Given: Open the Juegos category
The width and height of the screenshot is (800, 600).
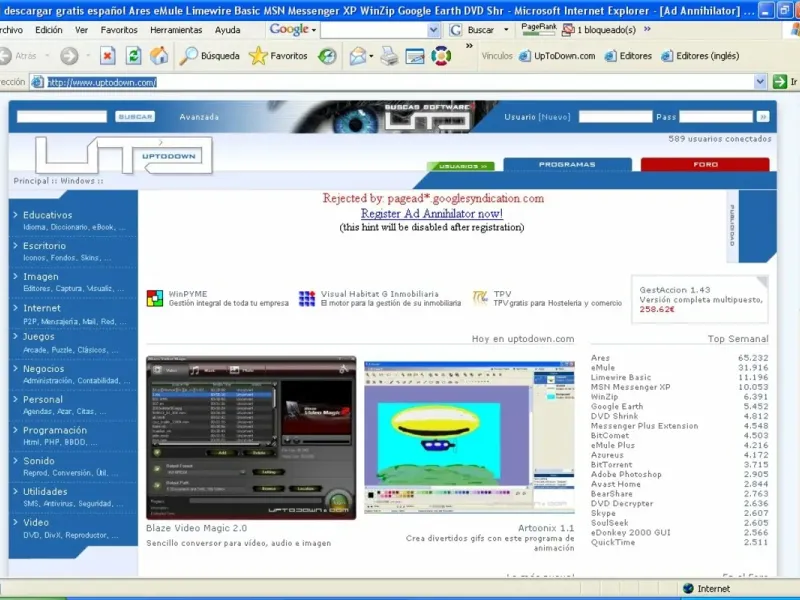Looking at the screenshot, I should click(x=38, y=337).
